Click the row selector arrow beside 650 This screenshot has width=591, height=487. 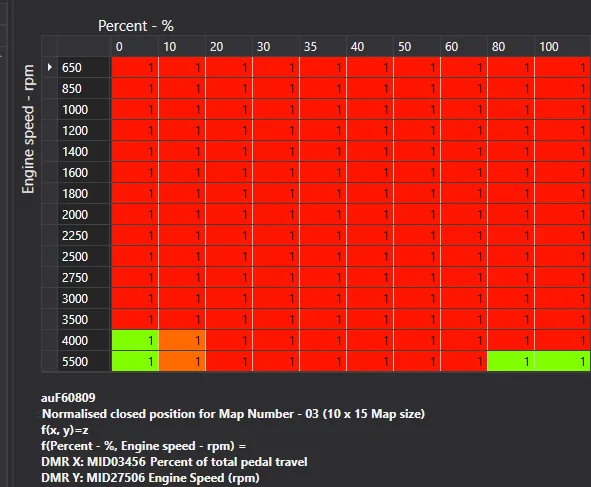click(49, 67)
